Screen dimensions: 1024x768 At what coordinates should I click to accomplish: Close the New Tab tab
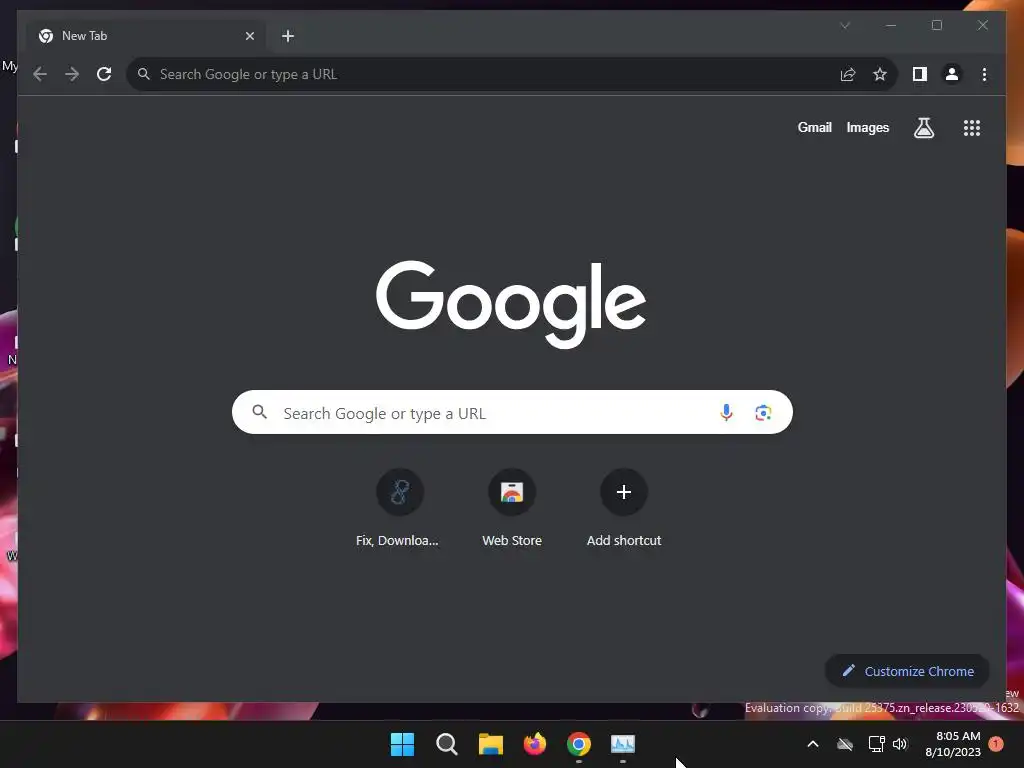point(249,36)
